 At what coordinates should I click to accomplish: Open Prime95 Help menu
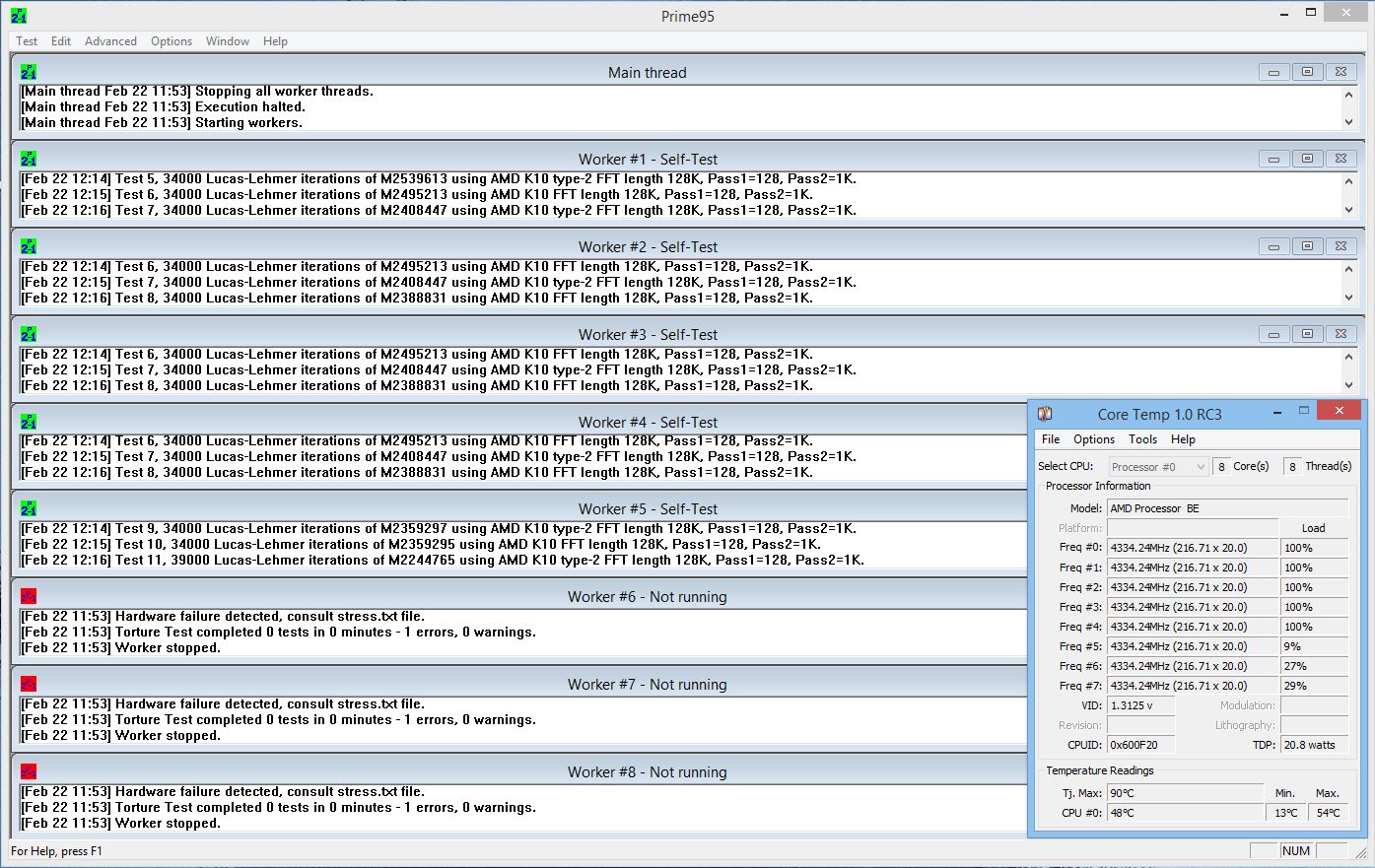point(275,41)
